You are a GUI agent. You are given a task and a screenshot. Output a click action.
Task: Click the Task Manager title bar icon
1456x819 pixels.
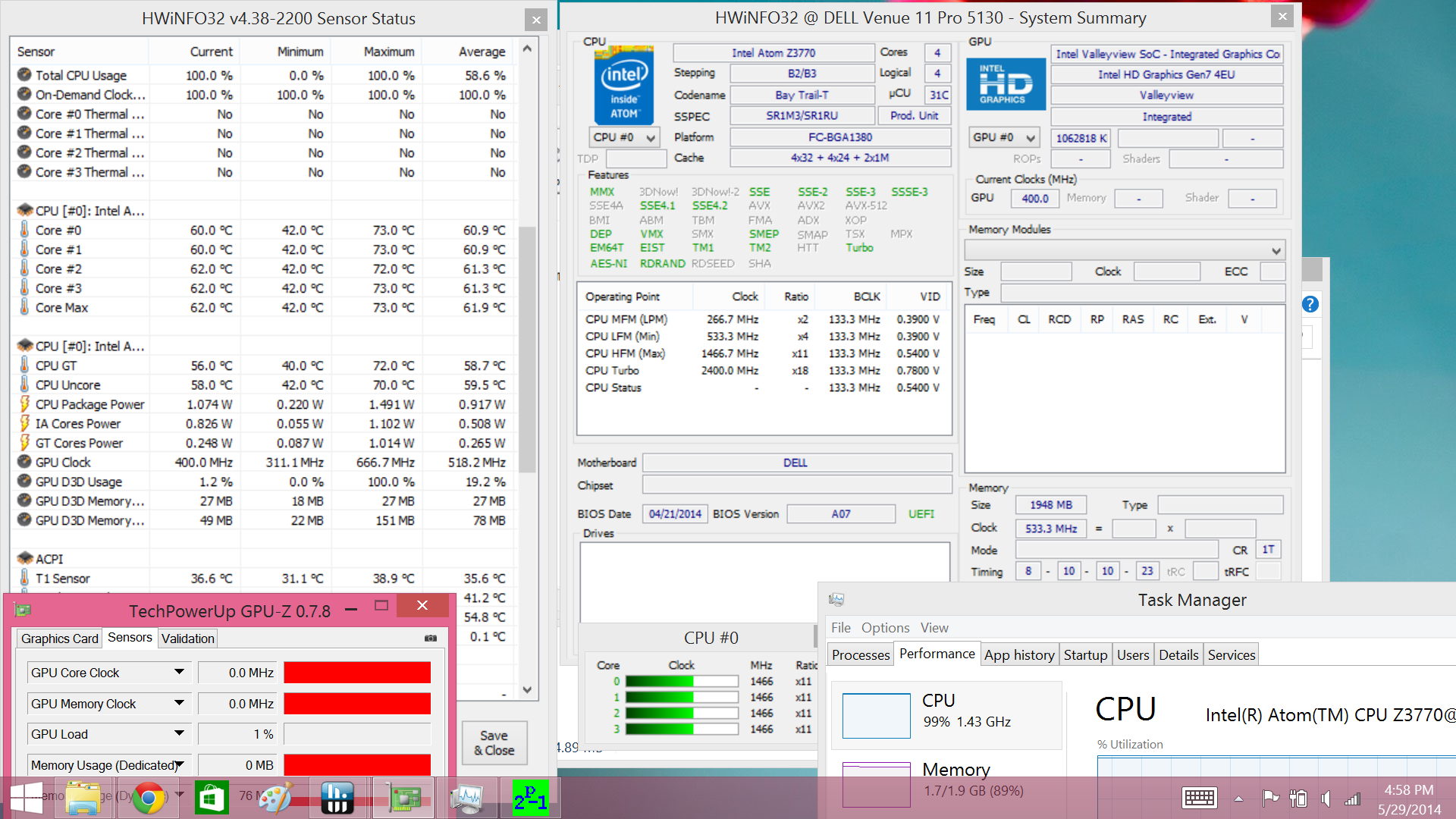836,600
